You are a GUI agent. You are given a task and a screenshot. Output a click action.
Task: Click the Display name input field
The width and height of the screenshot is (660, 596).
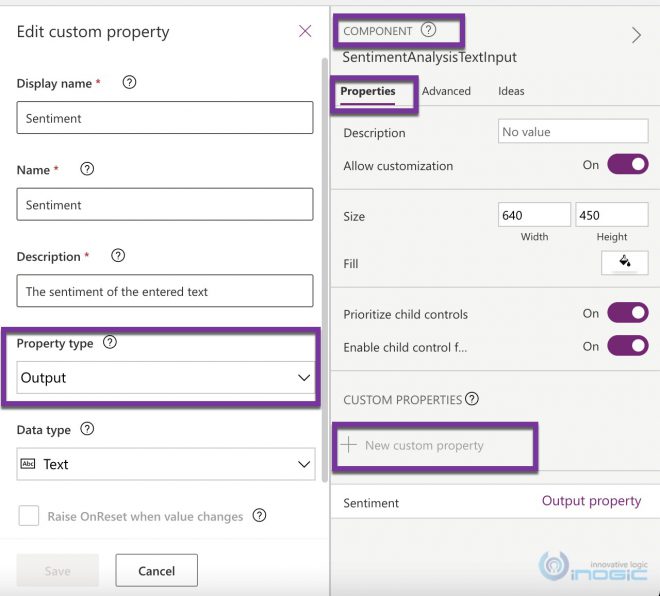click(165, 117)
